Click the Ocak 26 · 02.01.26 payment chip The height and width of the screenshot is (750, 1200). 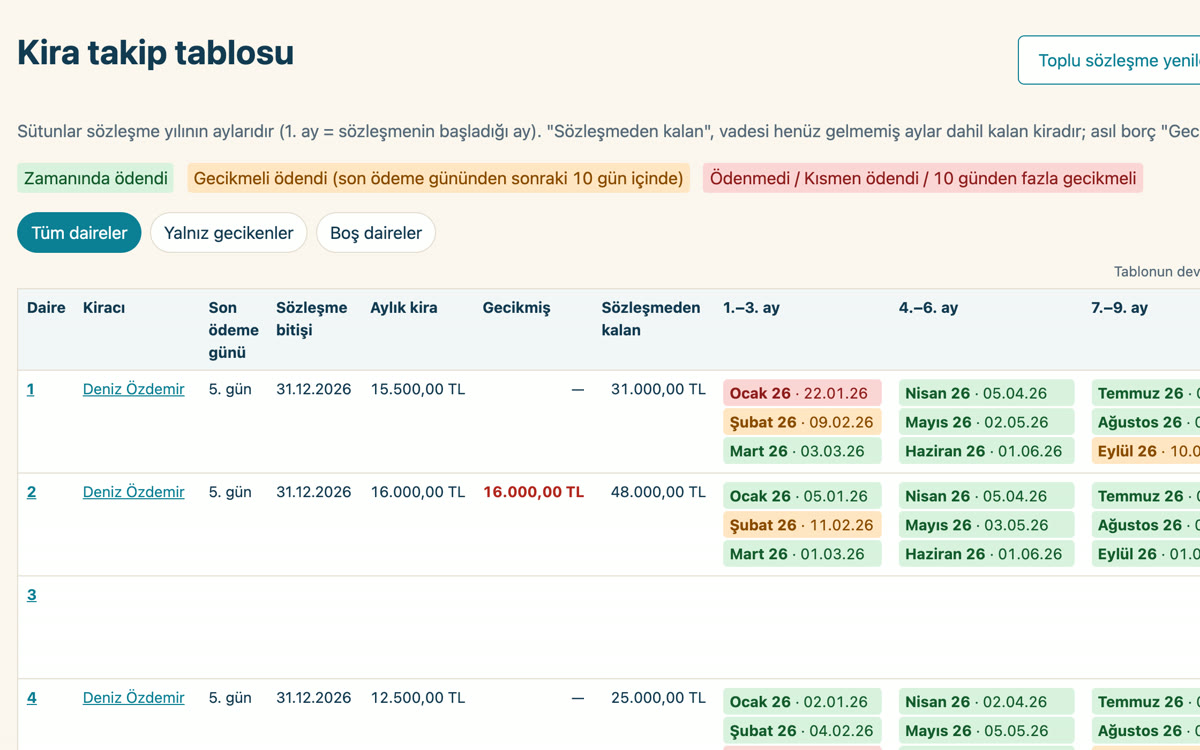802,702
